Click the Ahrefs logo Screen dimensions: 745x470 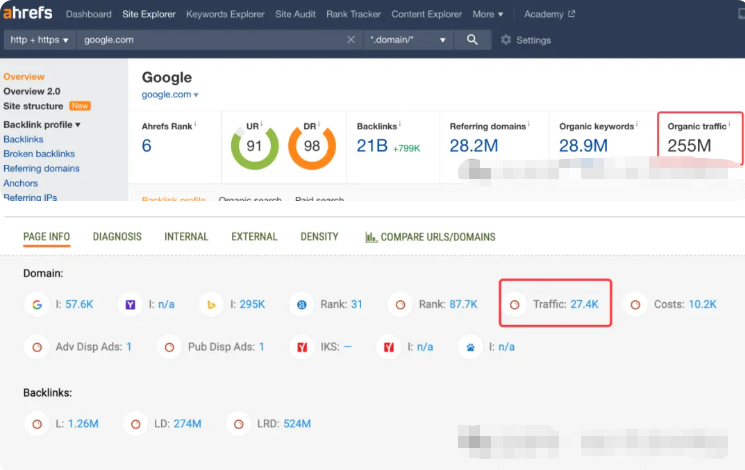click(27, 14)
